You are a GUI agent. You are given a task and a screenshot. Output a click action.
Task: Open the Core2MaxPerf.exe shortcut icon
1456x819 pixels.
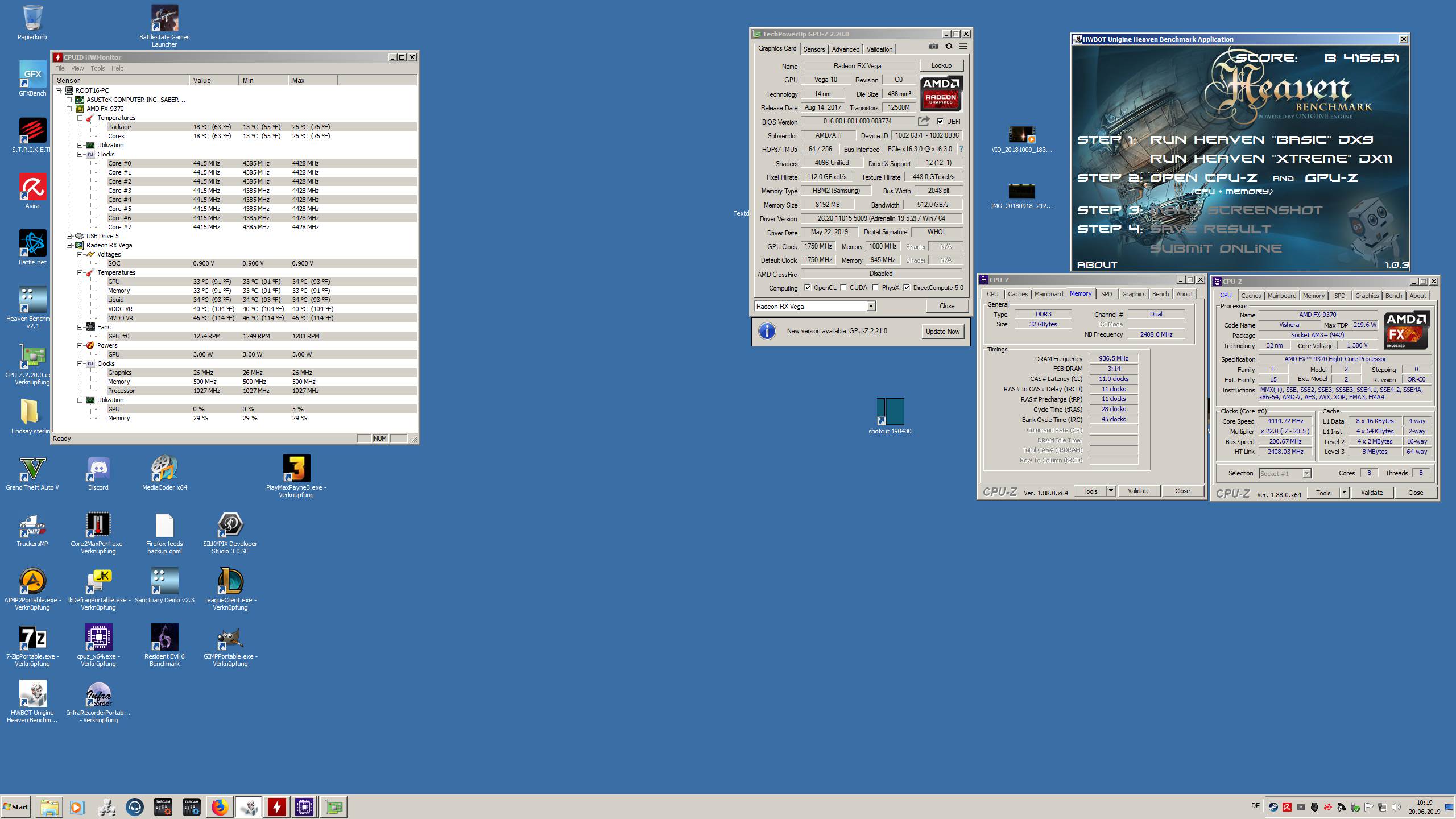[98, 524]
